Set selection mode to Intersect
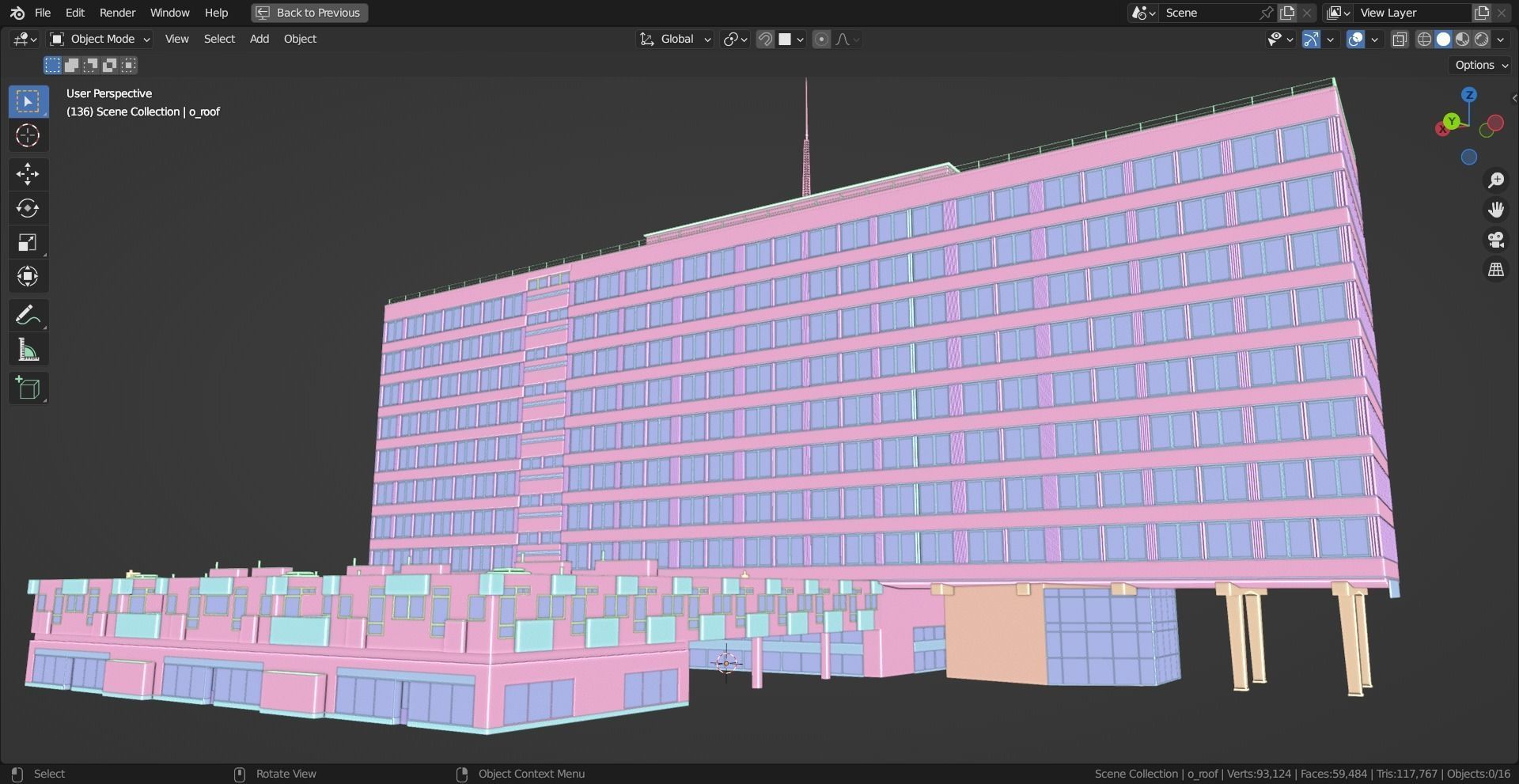The image size is (1519, 784). point(128,65)
